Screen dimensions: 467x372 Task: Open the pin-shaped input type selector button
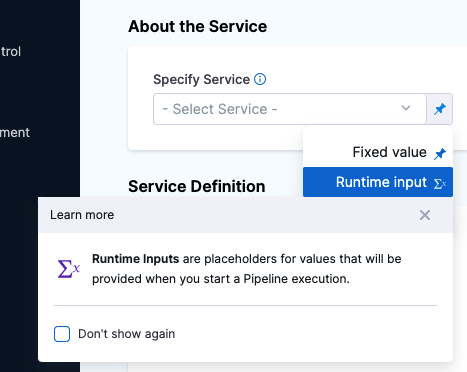440,109
